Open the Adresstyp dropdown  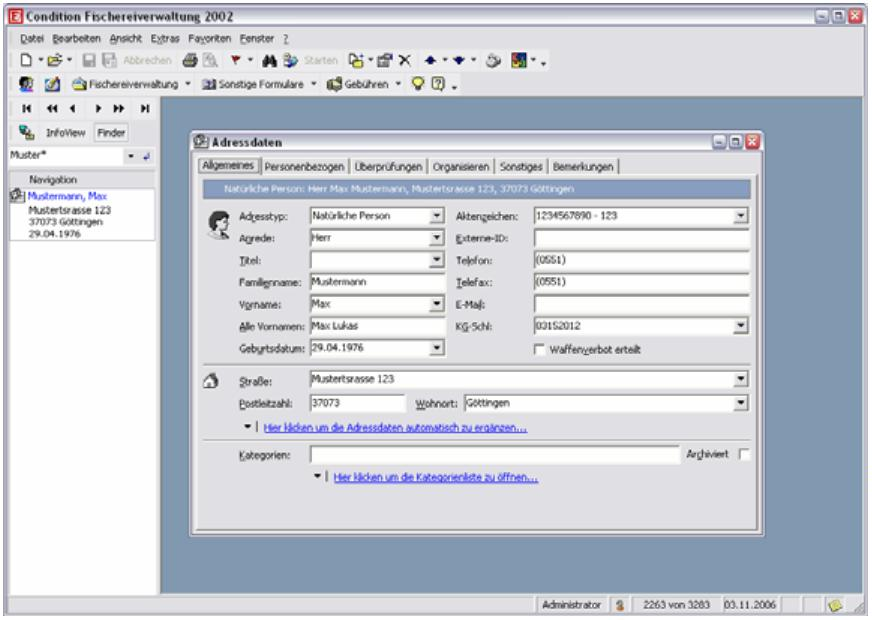tap(436, 215)
